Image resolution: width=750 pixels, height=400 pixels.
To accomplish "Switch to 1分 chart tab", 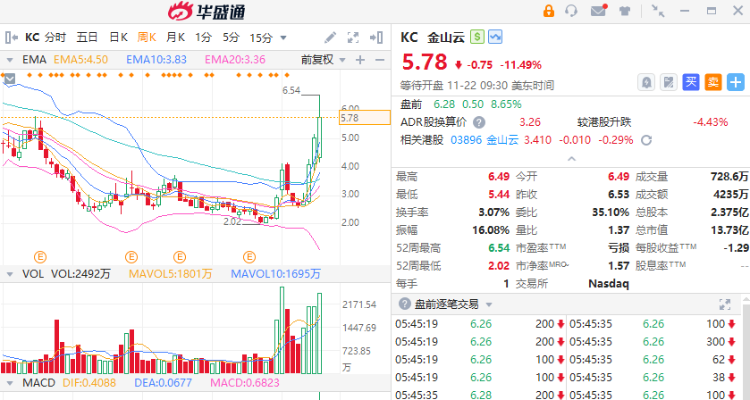I will coord(203,37).
